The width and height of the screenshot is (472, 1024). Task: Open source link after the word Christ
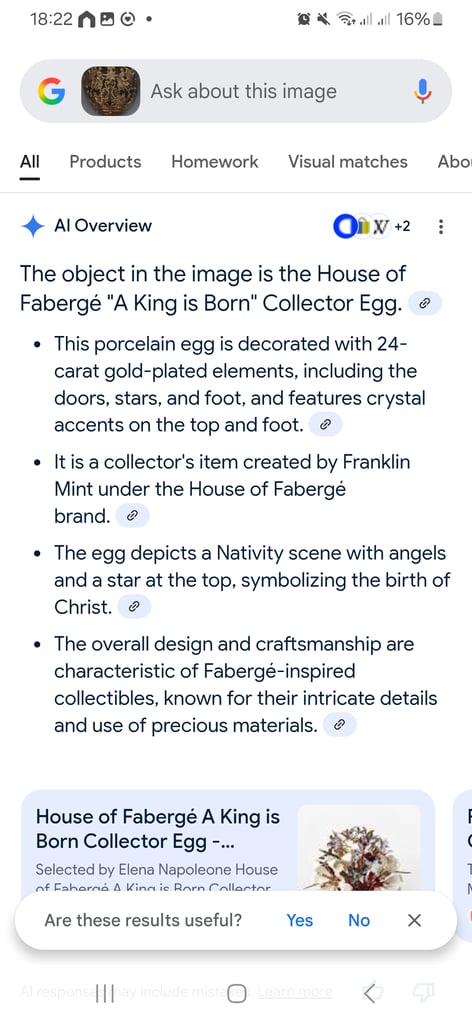click(134, 607)
